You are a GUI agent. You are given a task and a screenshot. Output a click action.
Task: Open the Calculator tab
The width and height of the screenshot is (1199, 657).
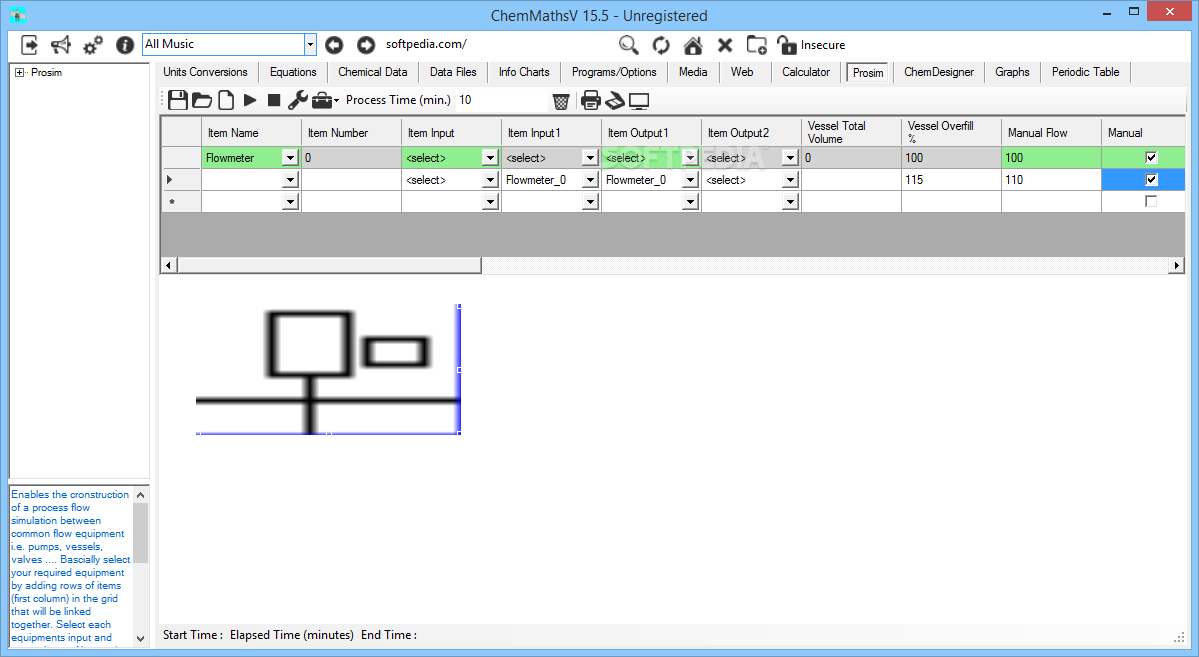[806, 72]
